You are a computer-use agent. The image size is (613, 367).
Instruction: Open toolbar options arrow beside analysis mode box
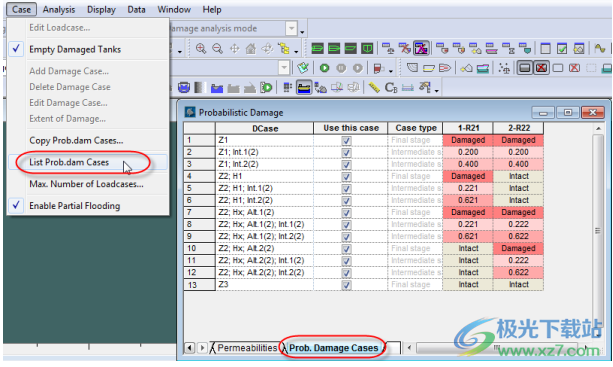click(302, 32)
